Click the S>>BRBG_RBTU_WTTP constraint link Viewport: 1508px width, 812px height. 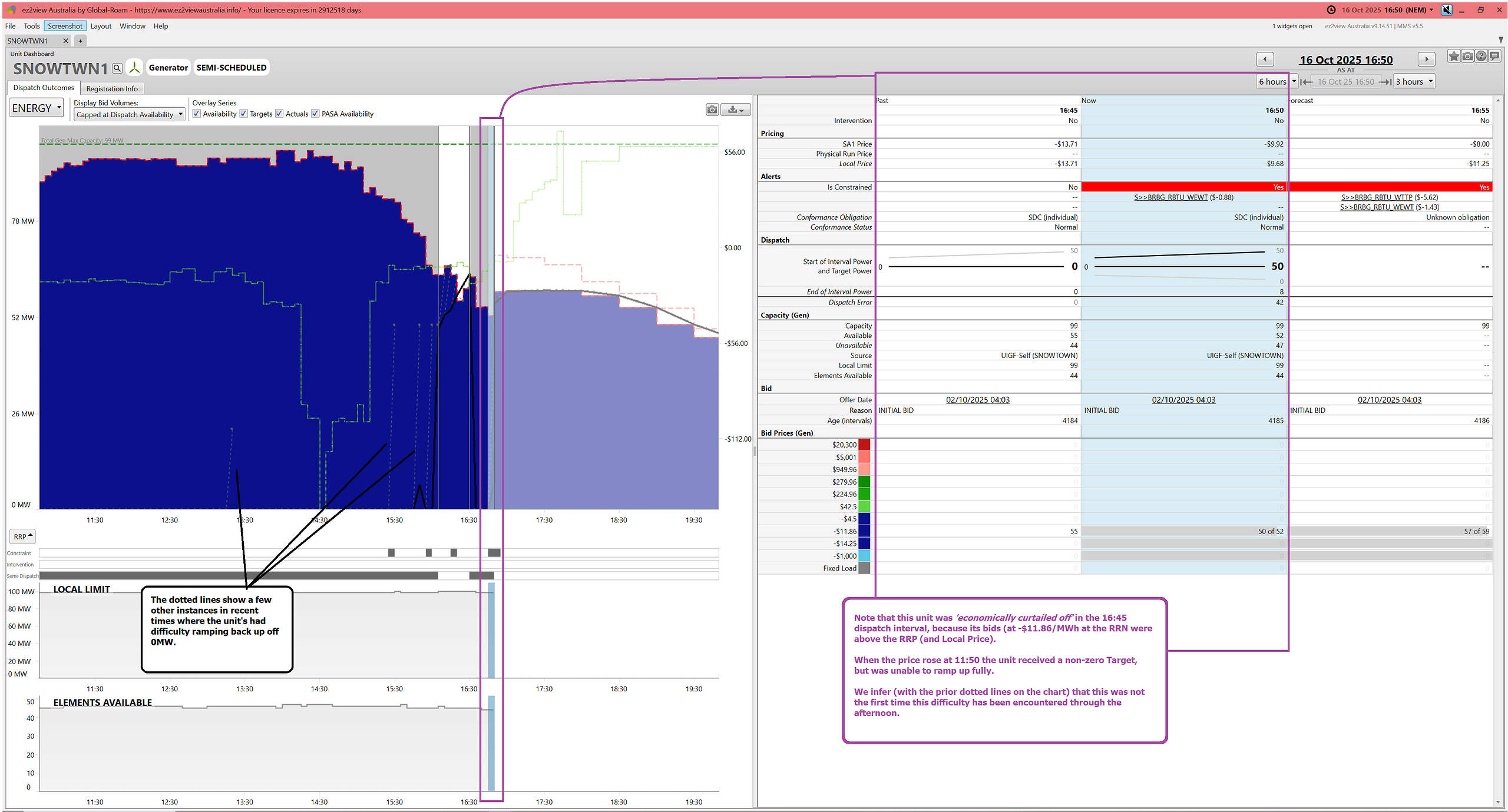(1376, 197)
